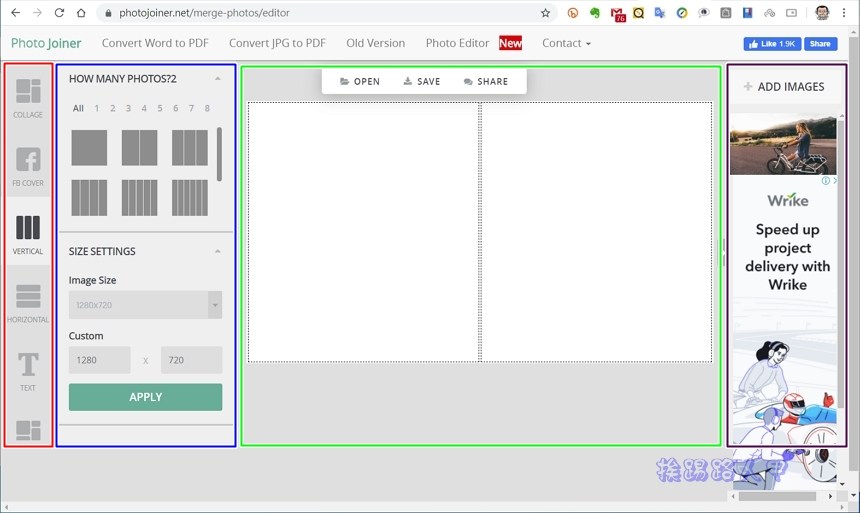Image resolution: width=860 pixels, height=513 pixels.
Task: Open the user profile avatar
Action: tap(822, 13)
